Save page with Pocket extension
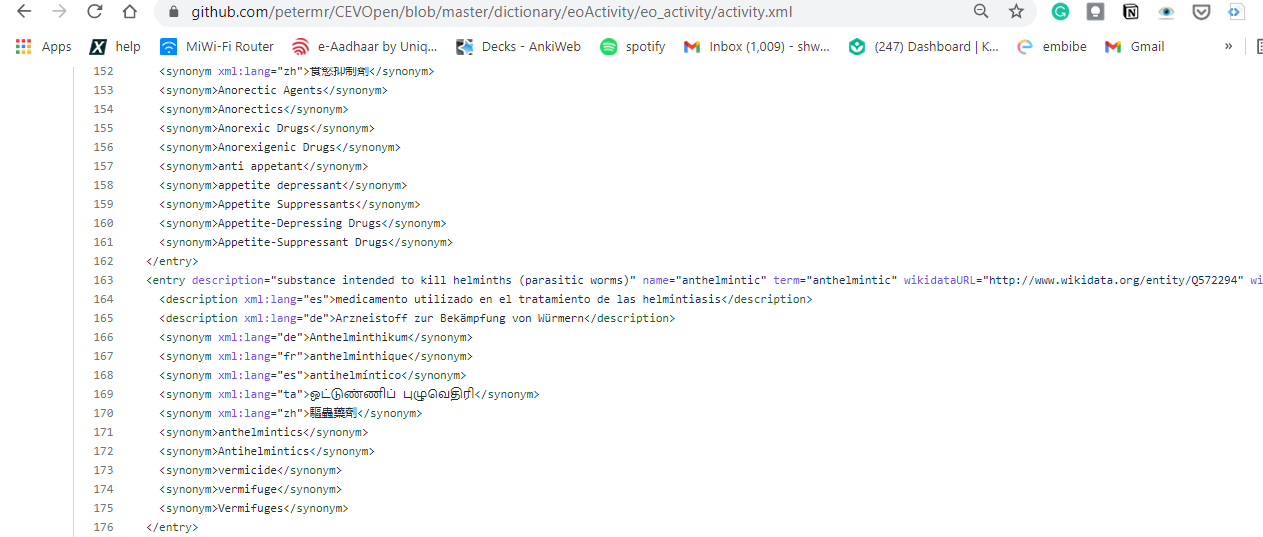Viewport: 1263px width, 537px height. pyautogui.click(x=1201, y=12)
